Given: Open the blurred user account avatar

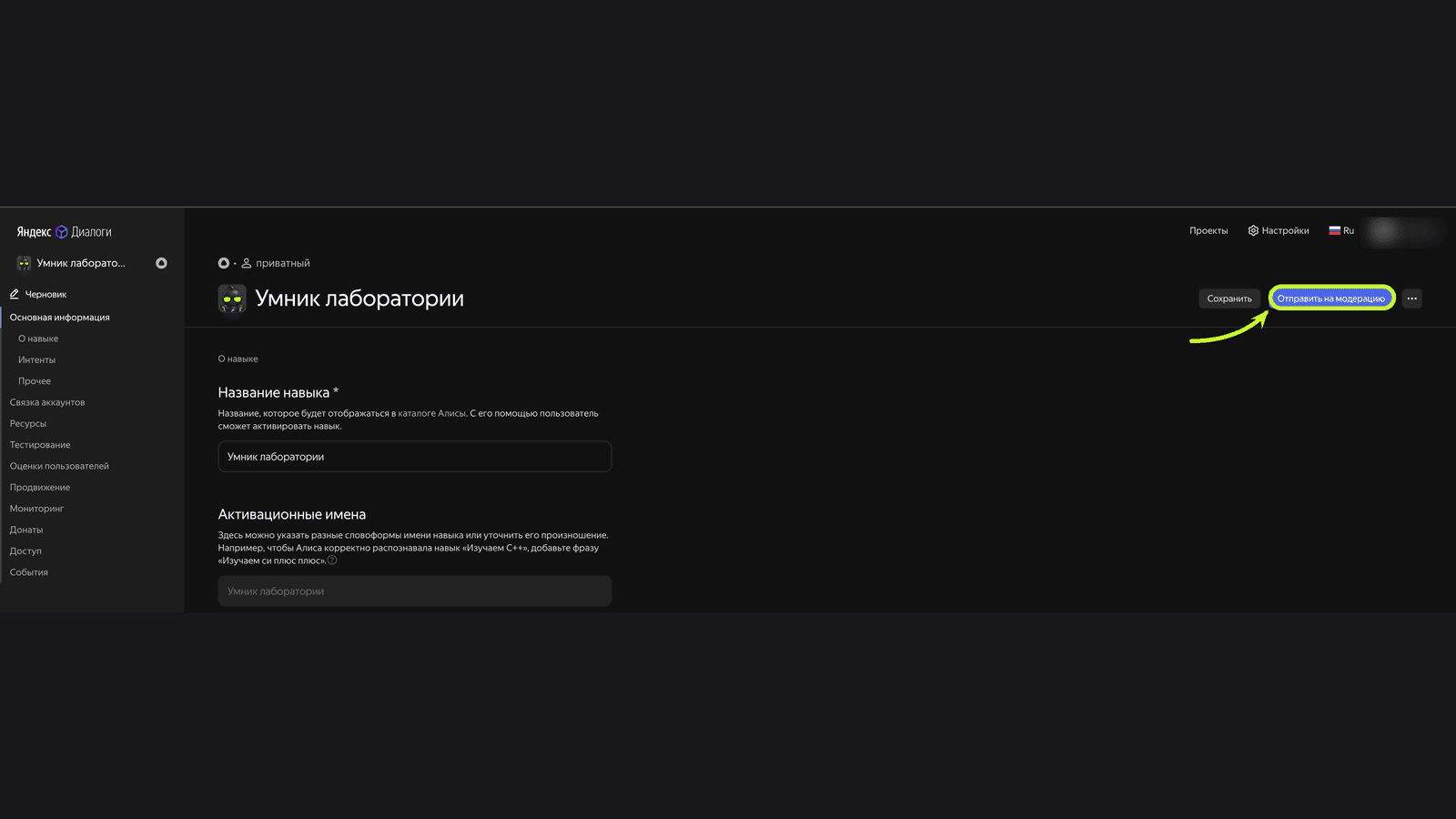Looking at the screenshot, I should (1384, 230).
